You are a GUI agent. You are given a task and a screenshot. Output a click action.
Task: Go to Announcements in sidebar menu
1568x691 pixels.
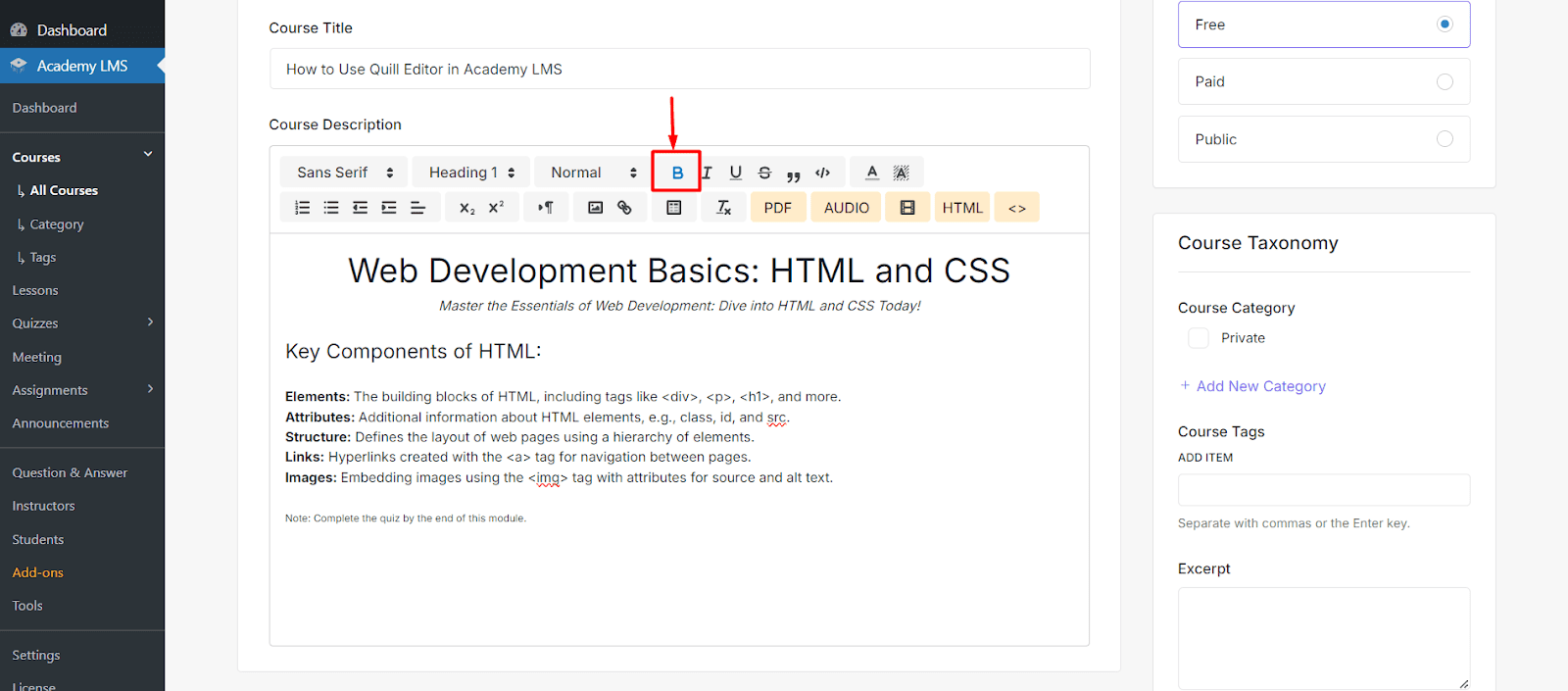tap(61, 423)
